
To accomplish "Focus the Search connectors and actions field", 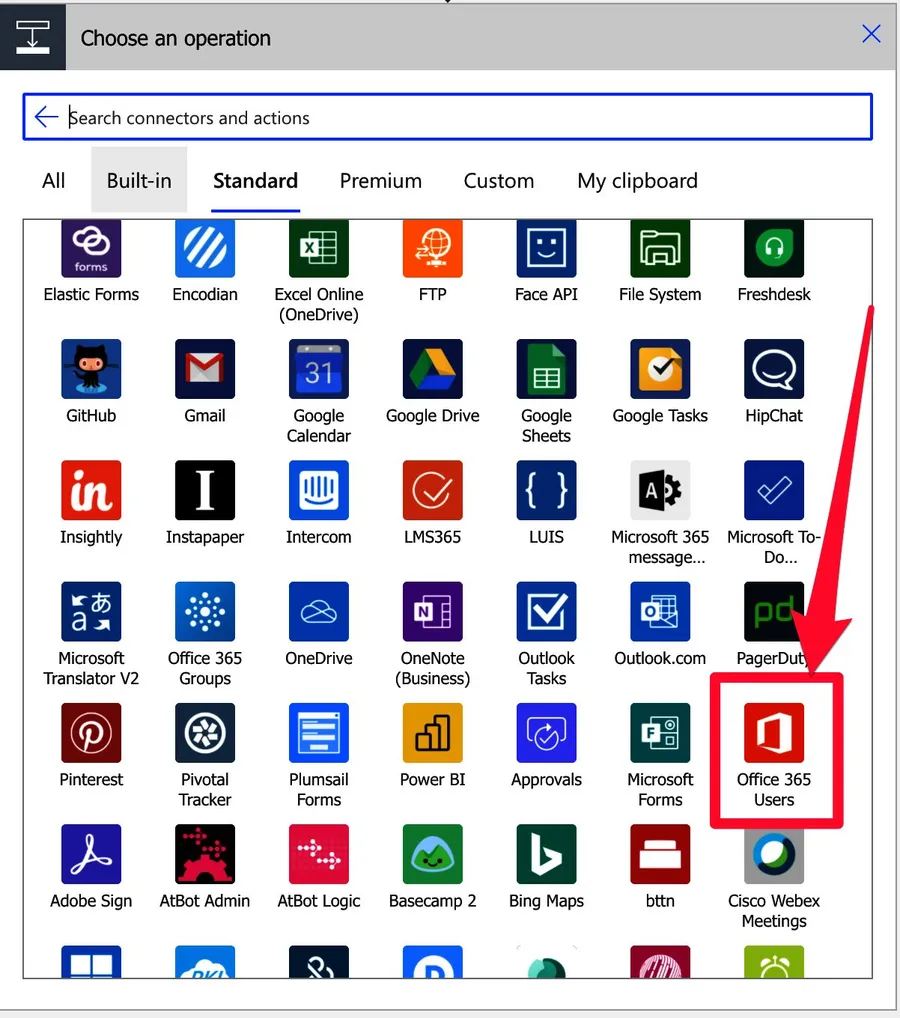I will click(x=460, y=118).
